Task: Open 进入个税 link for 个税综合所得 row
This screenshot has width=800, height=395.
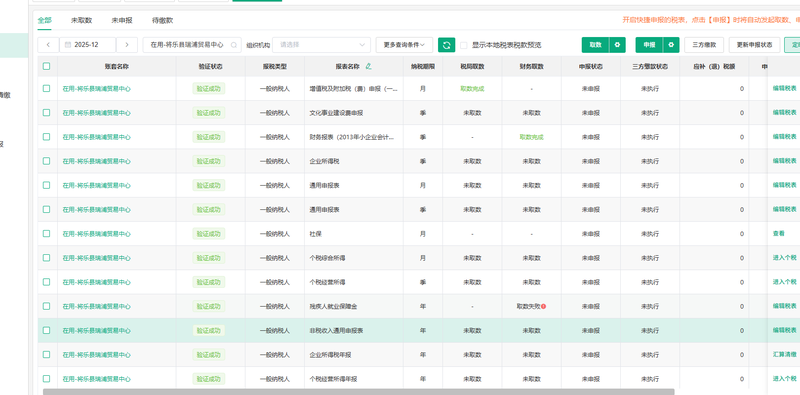Action: (x=784, y=258)
